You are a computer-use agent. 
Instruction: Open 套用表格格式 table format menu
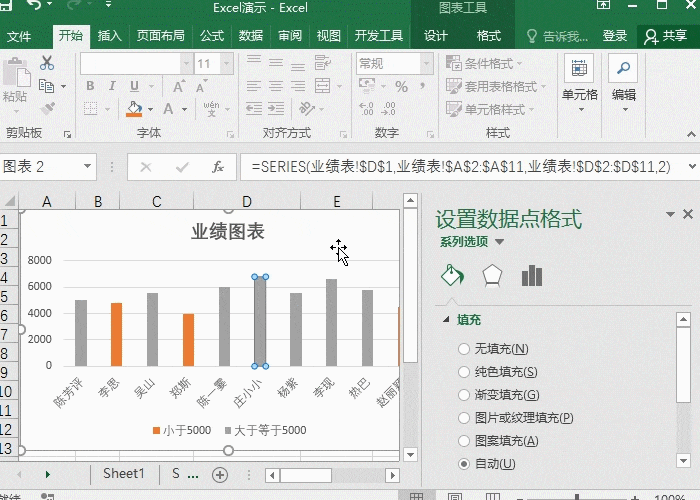pyautogui.click(x=496, y=86)
